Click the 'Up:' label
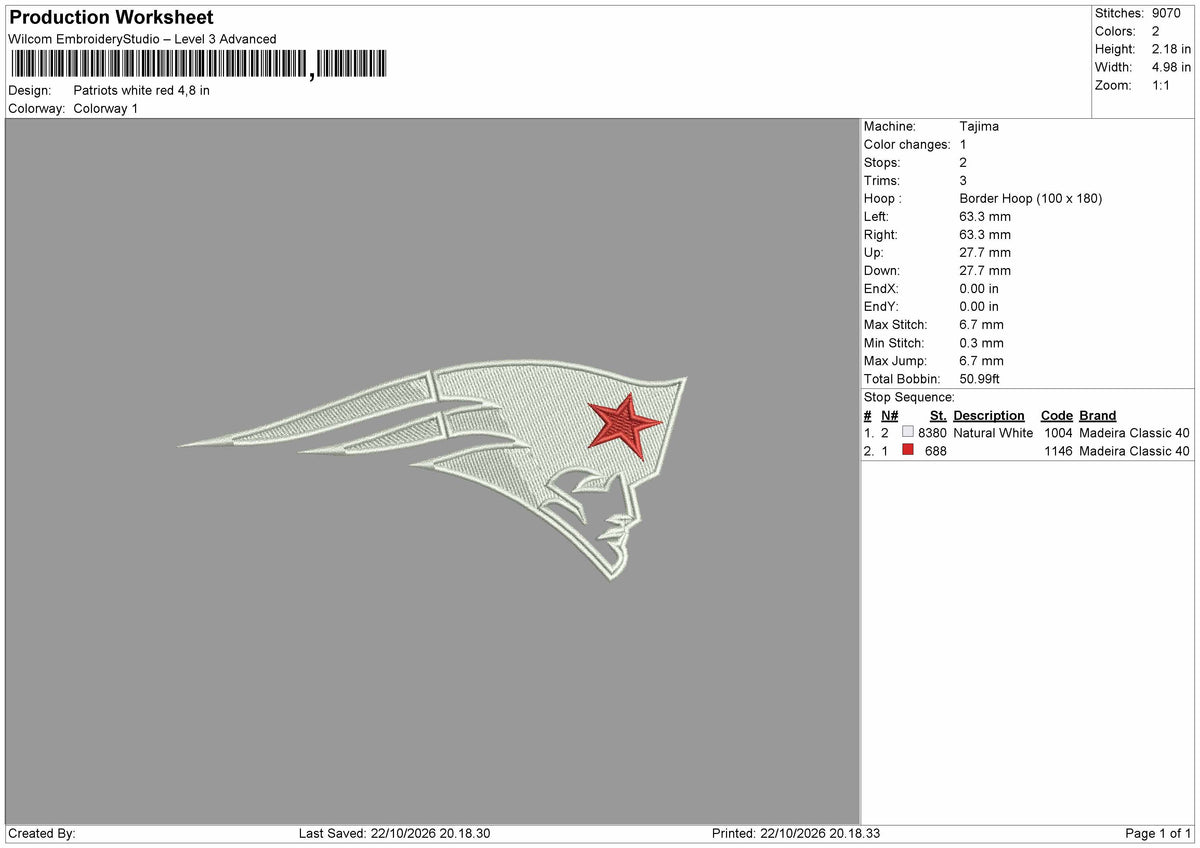 pos(874,252)
